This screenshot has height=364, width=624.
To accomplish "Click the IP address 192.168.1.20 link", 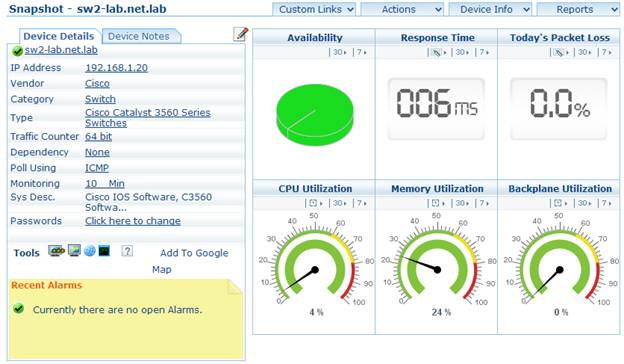I will (117, 68).
